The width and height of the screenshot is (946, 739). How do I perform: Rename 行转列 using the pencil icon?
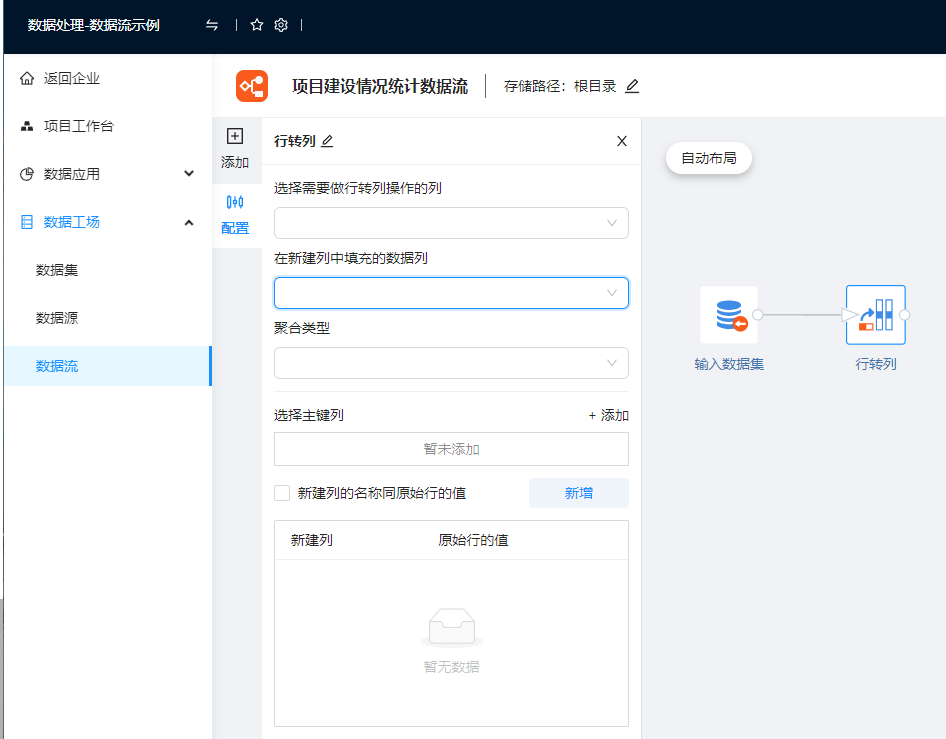(x=327, y=141)
